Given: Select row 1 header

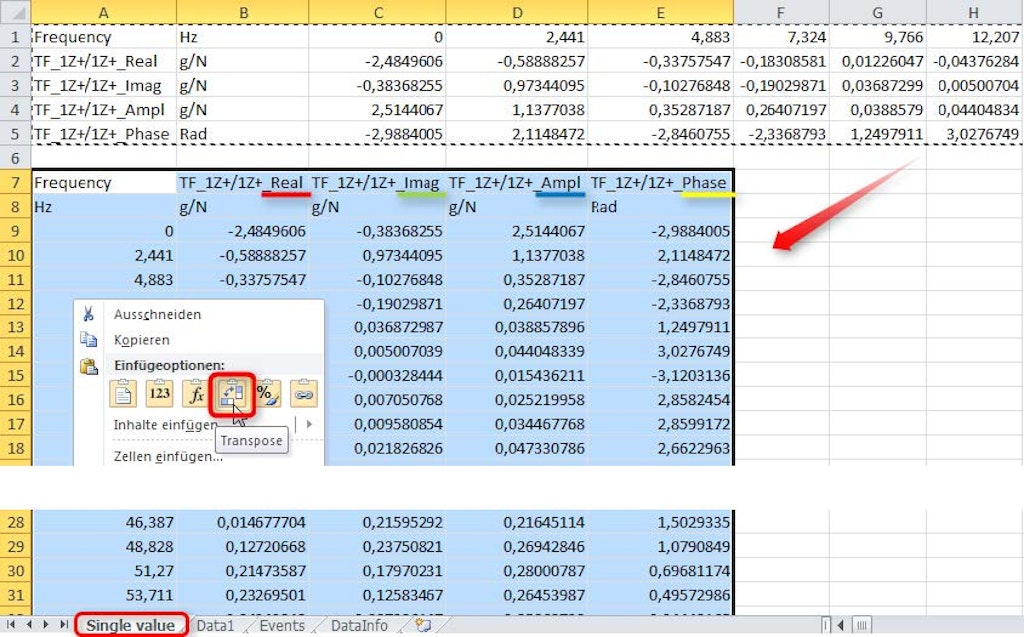Looking at the screenshot, I should pyautogui.click(x=15, y=37).
